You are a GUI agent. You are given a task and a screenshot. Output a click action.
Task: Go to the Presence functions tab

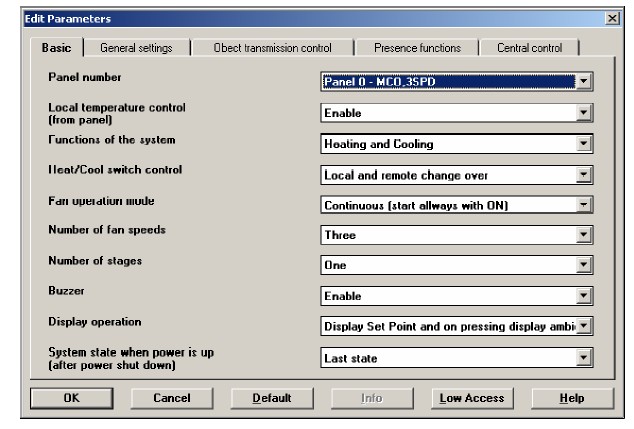coord(417,47)
